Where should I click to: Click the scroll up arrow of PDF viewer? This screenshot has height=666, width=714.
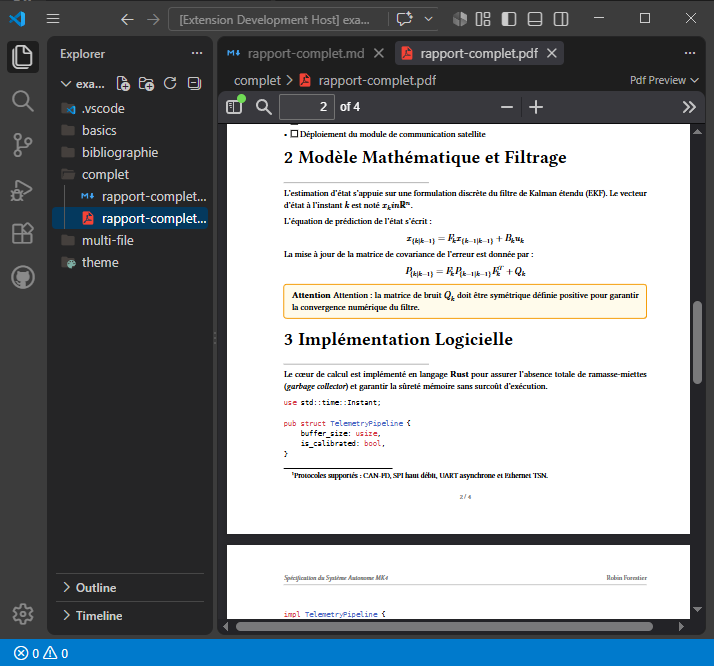coord(697,132)
